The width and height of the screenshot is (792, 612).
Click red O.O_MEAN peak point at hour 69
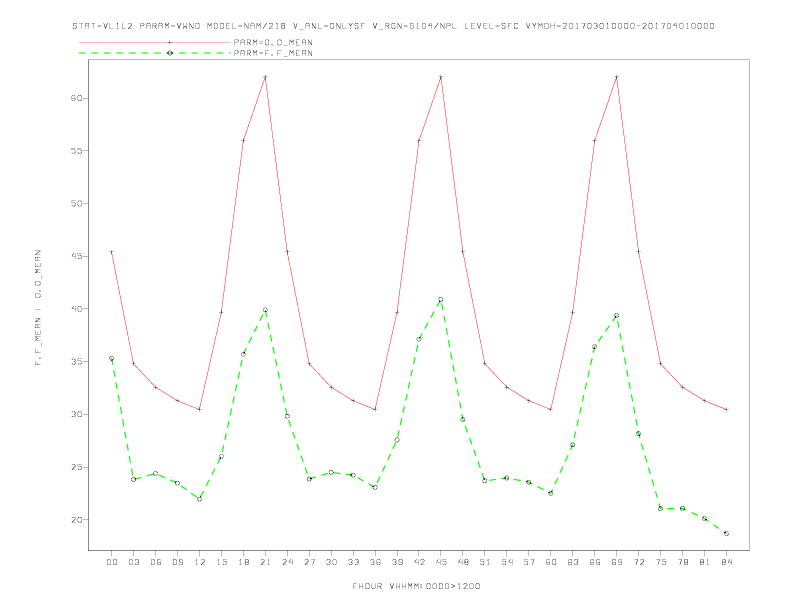click(x=617, y=77)
